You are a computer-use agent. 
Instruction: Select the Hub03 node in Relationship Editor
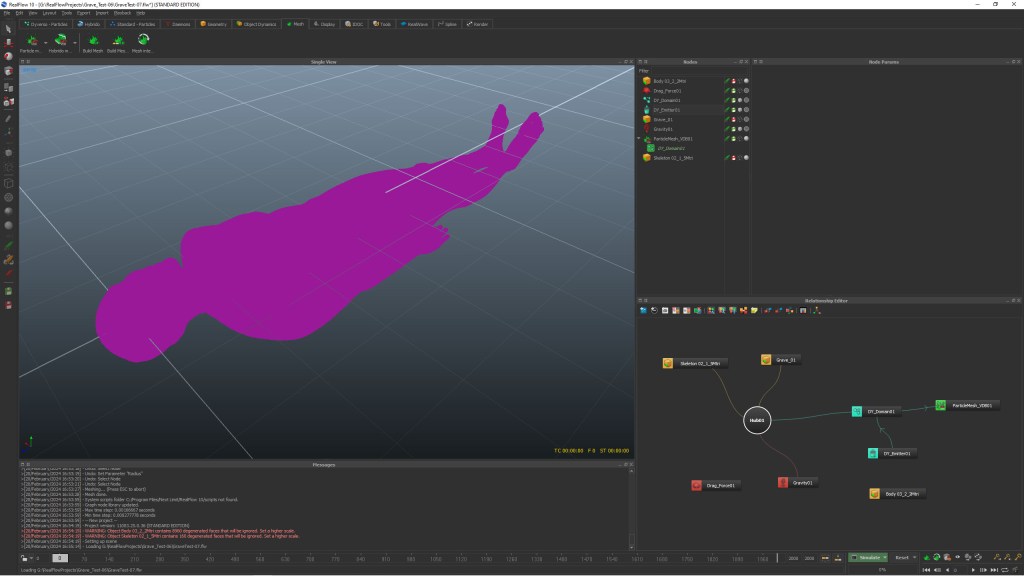coord(757,421)
